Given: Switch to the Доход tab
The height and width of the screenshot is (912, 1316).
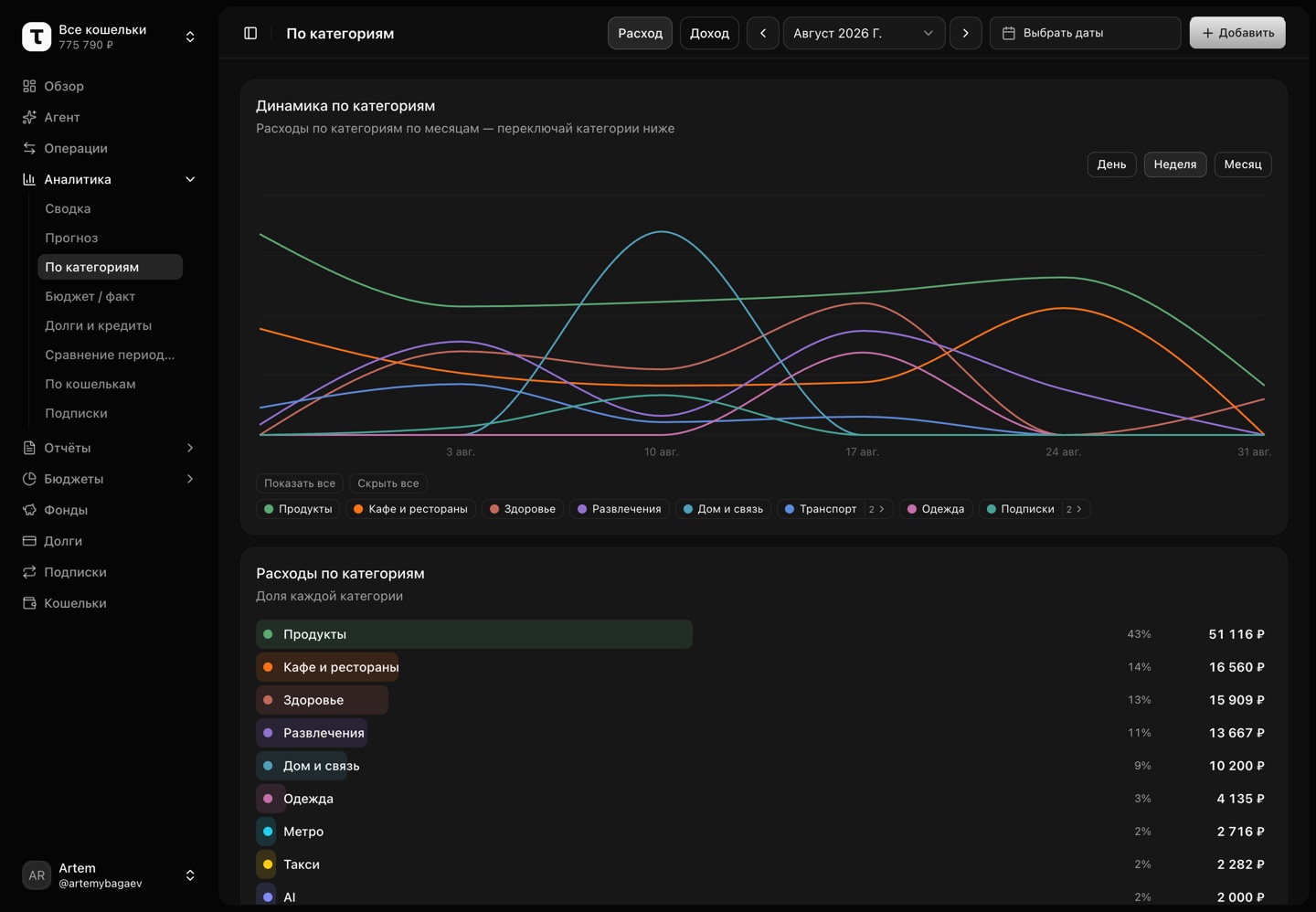Looking at the screenshot, I should click(x=709, y=33).
